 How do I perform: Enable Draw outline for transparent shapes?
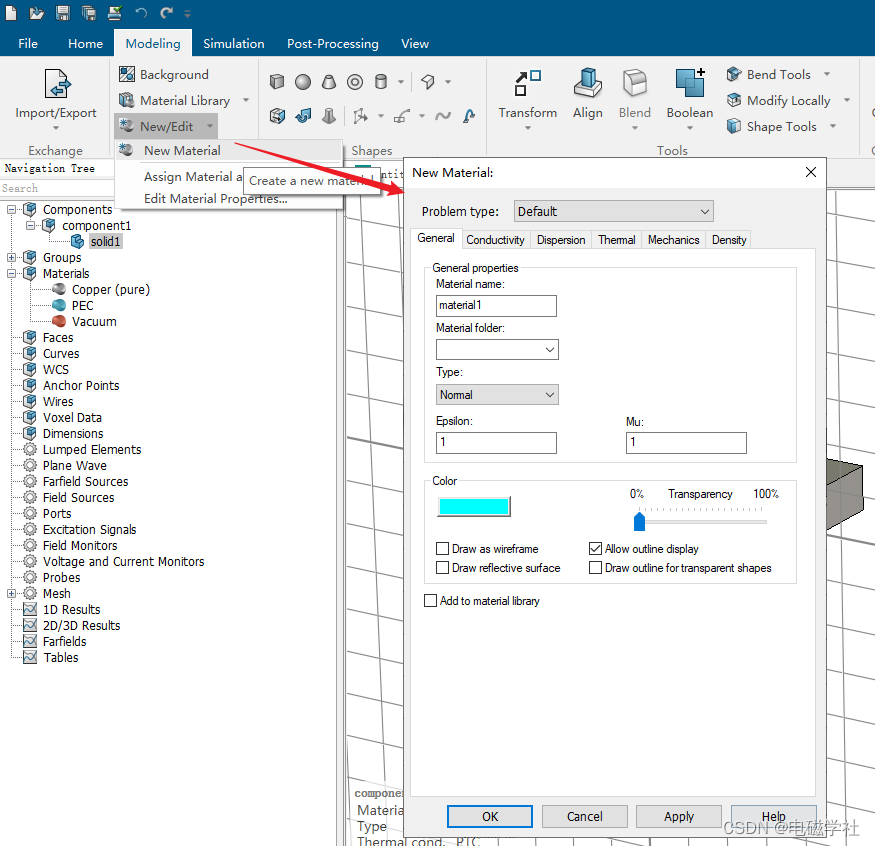(x=595, y=568)
